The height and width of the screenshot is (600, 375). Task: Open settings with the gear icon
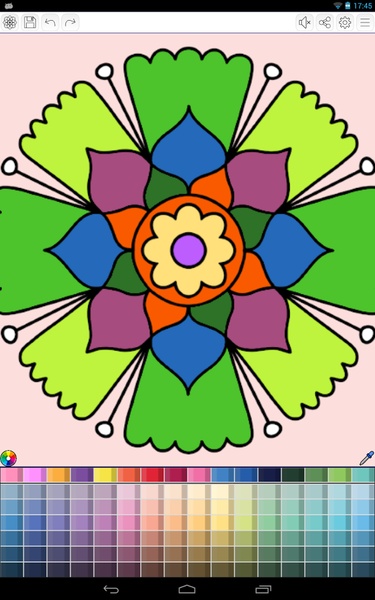coord(345,23)
